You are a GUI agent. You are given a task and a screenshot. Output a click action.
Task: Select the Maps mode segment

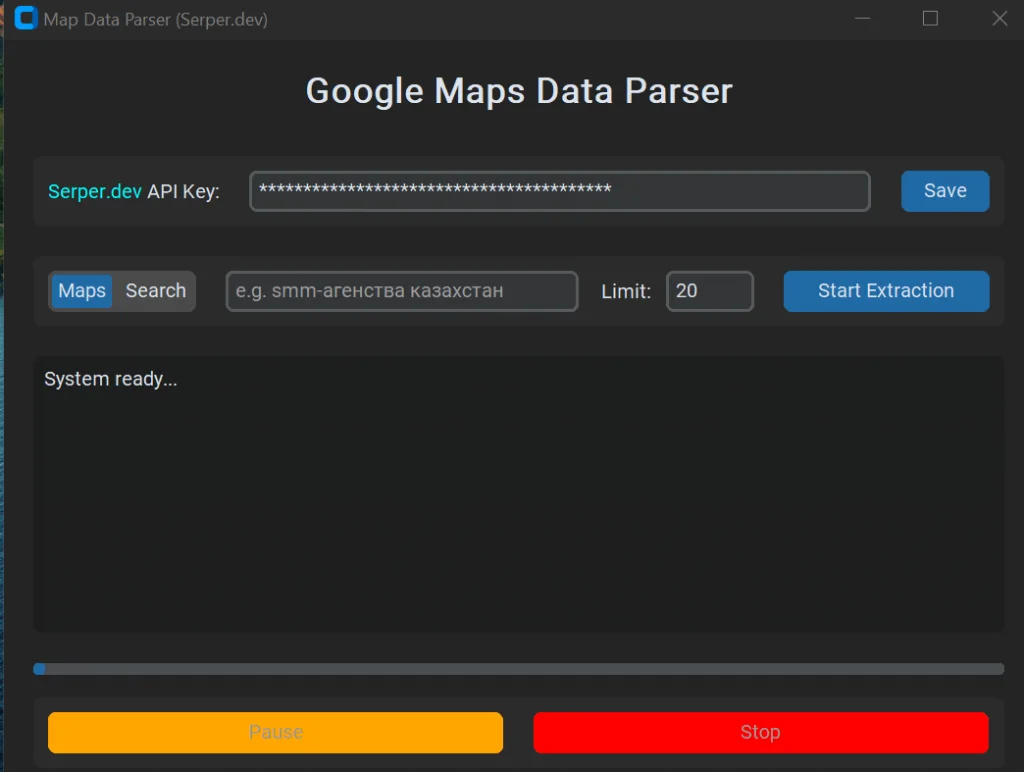(82, 291)
